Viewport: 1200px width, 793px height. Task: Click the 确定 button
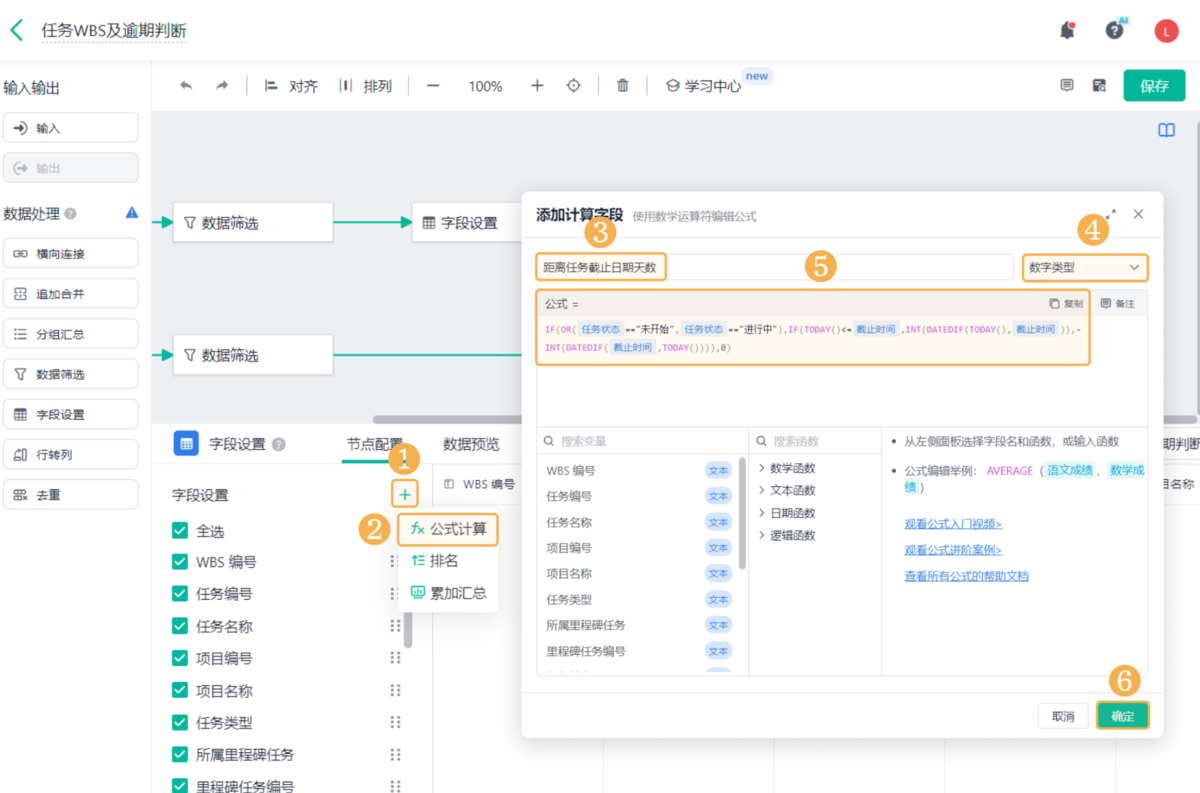1122,716
